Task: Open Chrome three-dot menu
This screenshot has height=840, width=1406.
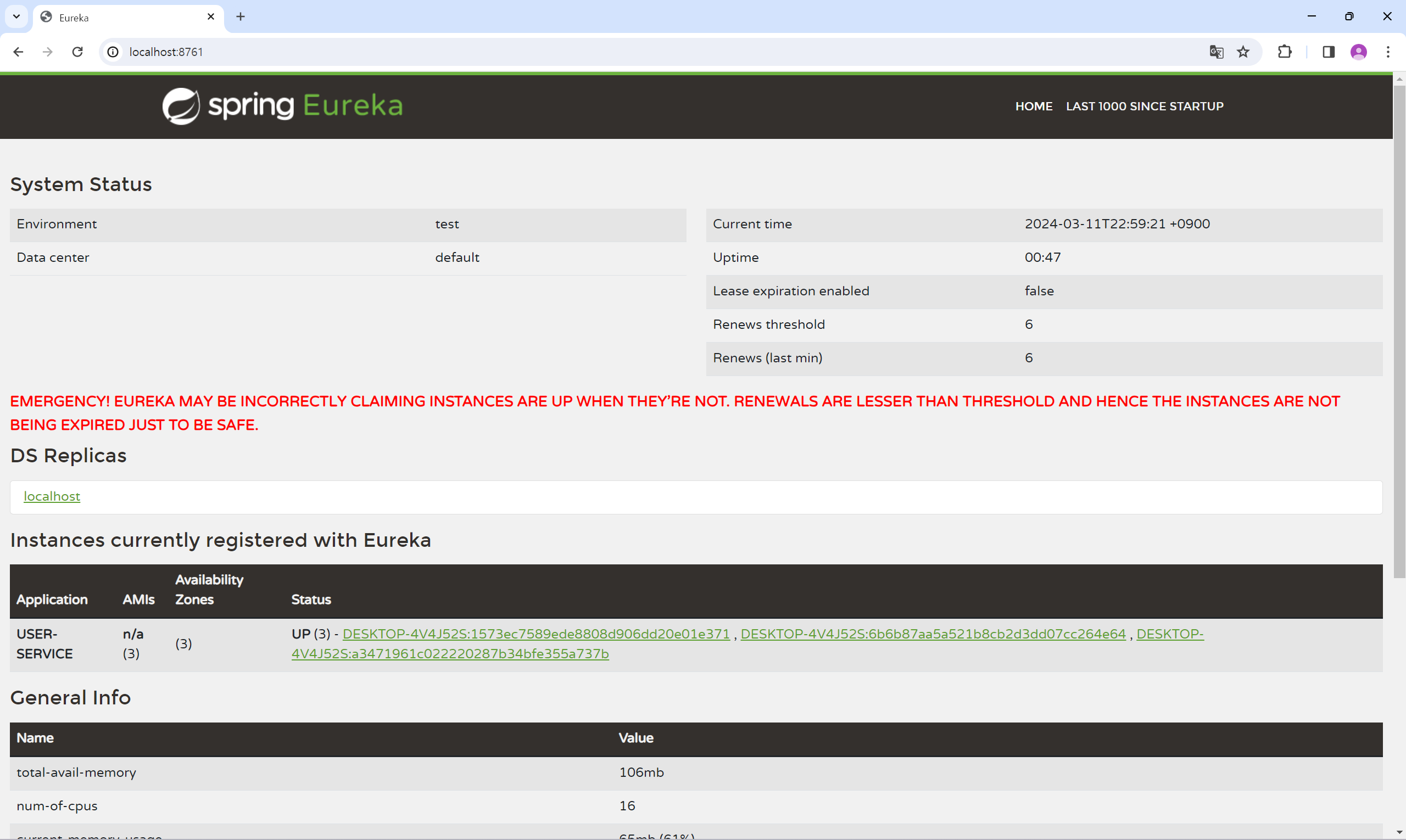Action: [x=1388, y=52]
